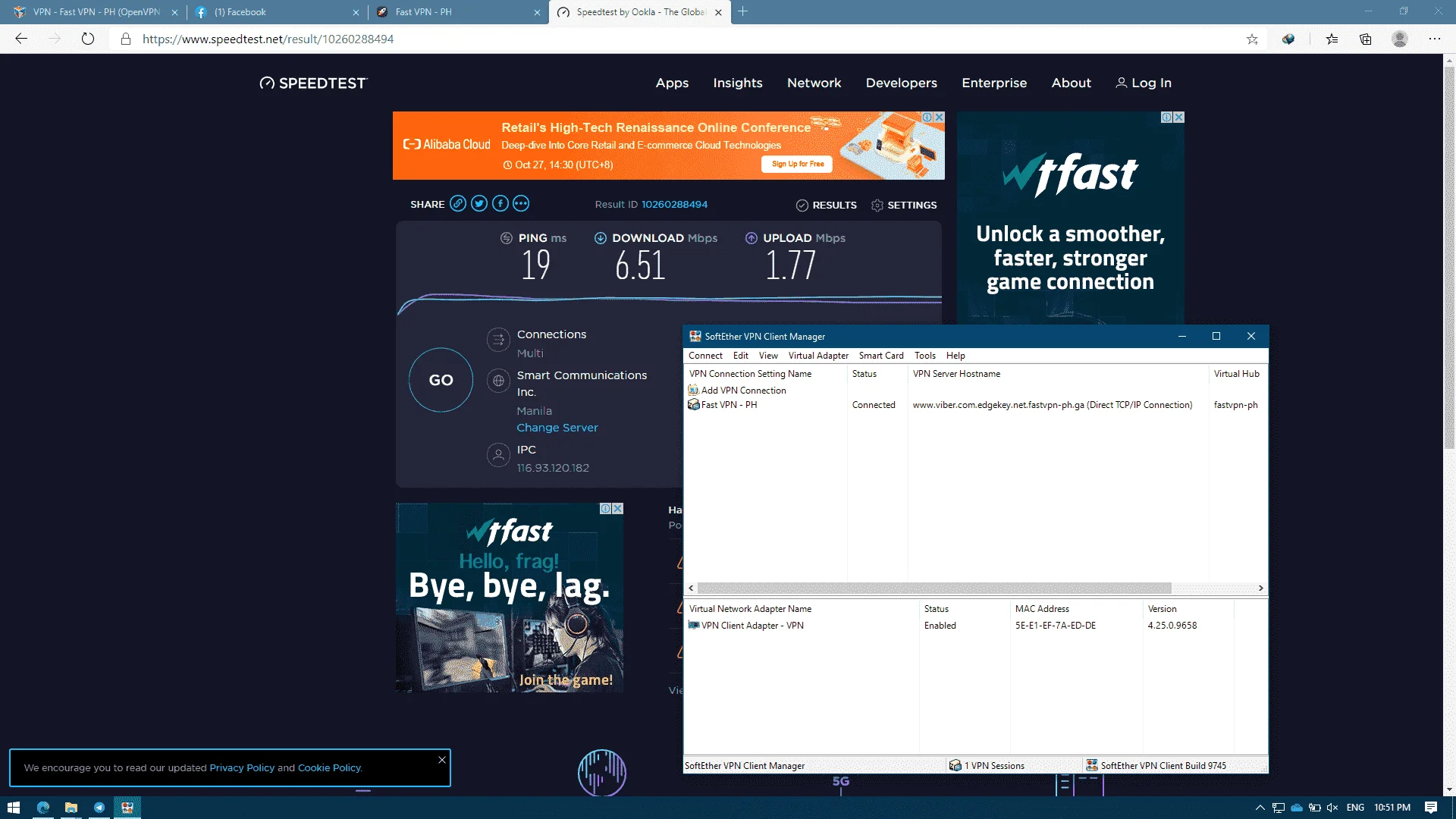Click the browser vertical scrollbar
The width and height of the screenshot is (1456, 819).
(x=1449, y=258)
